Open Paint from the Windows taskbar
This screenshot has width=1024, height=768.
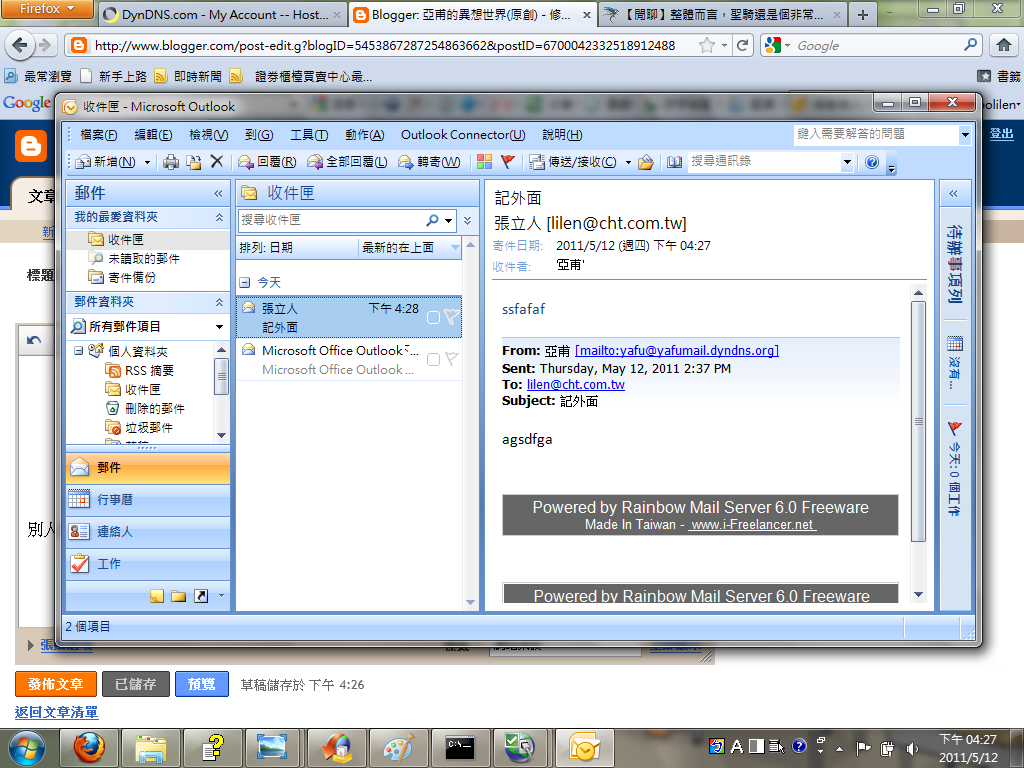click(398, 748)
